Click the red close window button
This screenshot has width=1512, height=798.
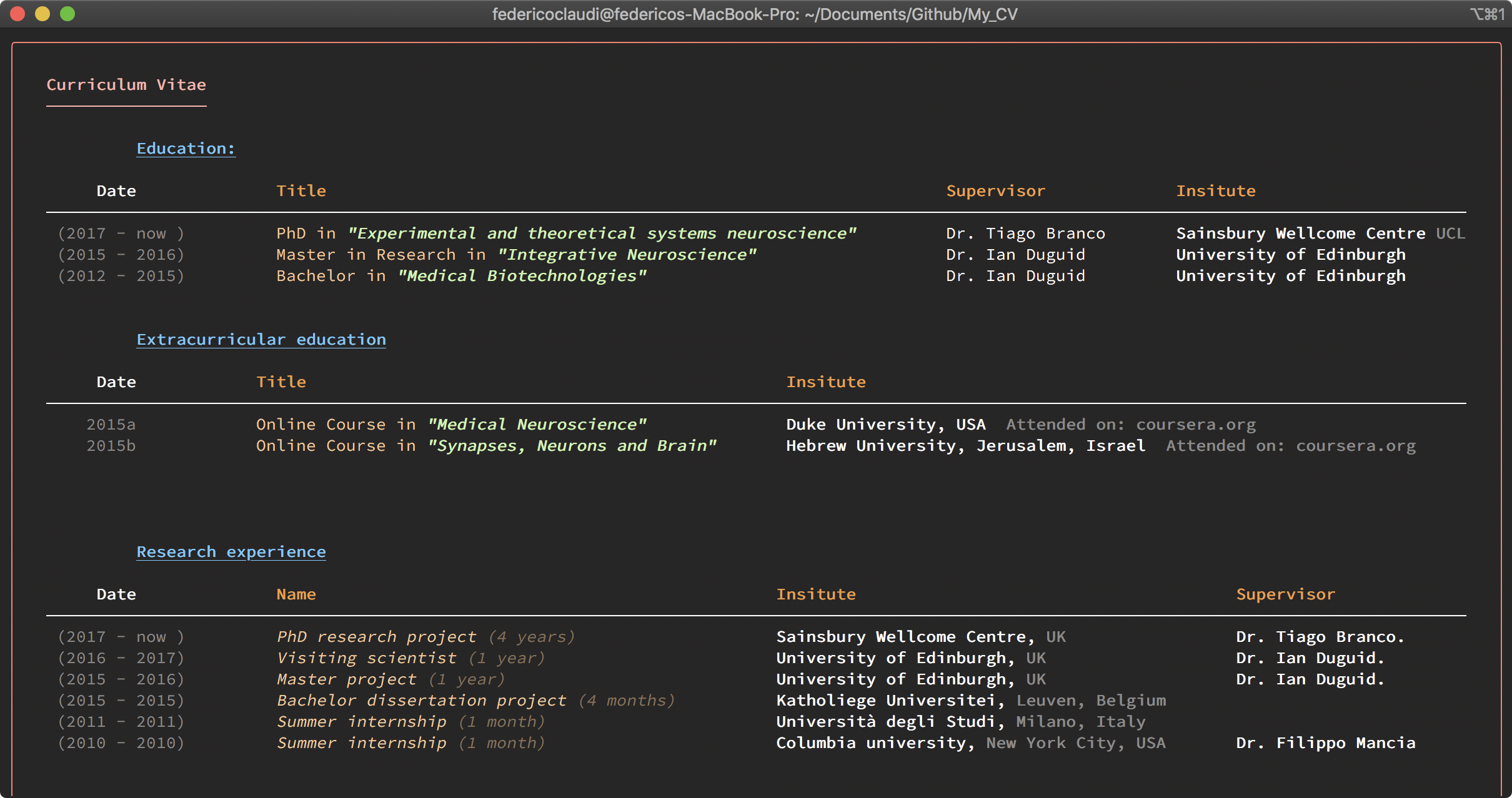click(17, 14)
